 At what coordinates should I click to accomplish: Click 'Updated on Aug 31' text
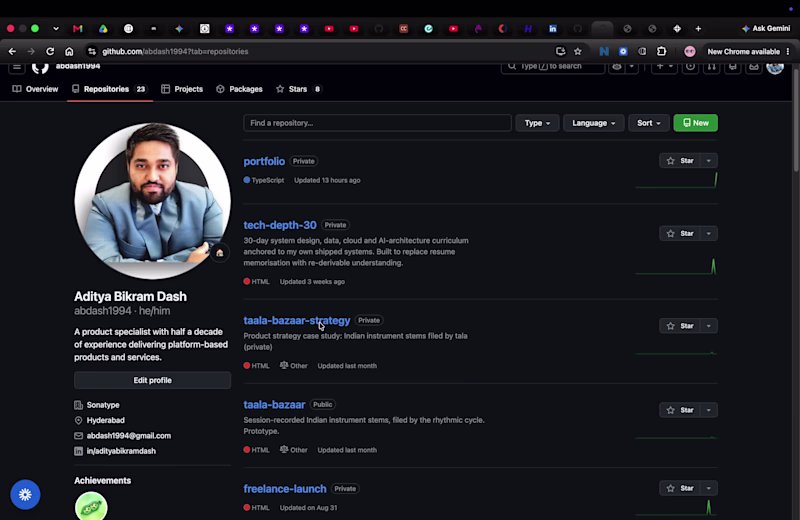[x=308, y=508]
